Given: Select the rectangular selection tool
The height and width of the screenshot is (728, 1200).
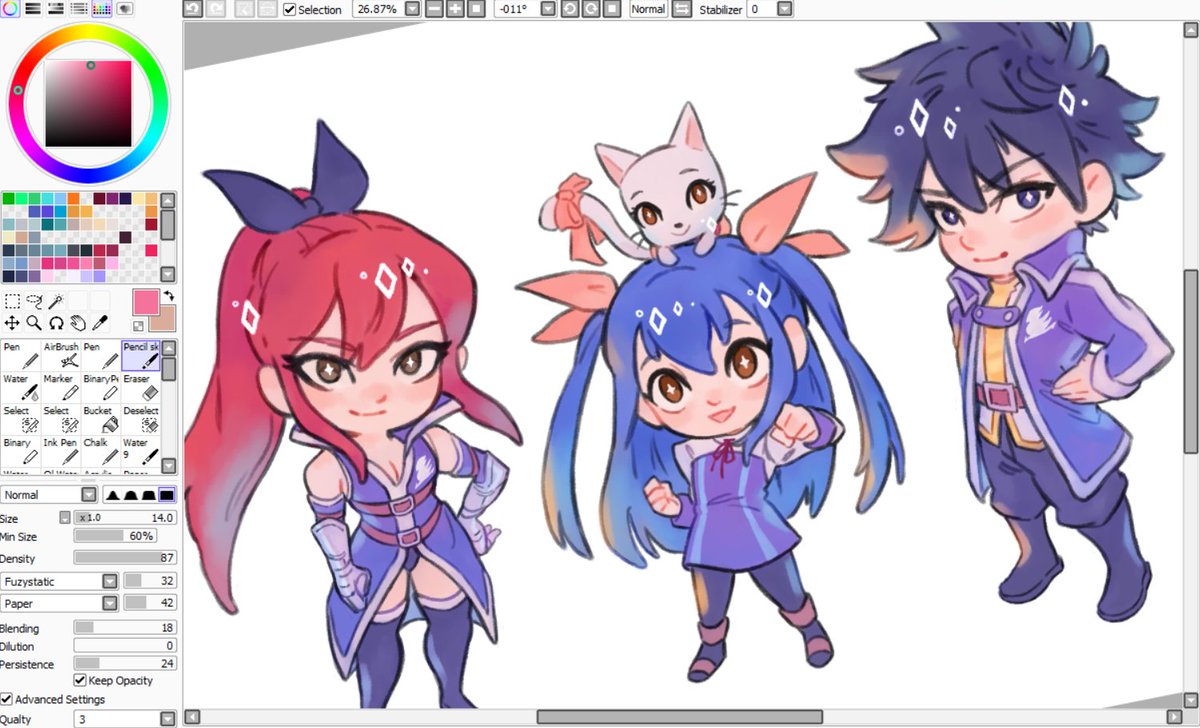Looking at the screenshot, I should point(12,300).
